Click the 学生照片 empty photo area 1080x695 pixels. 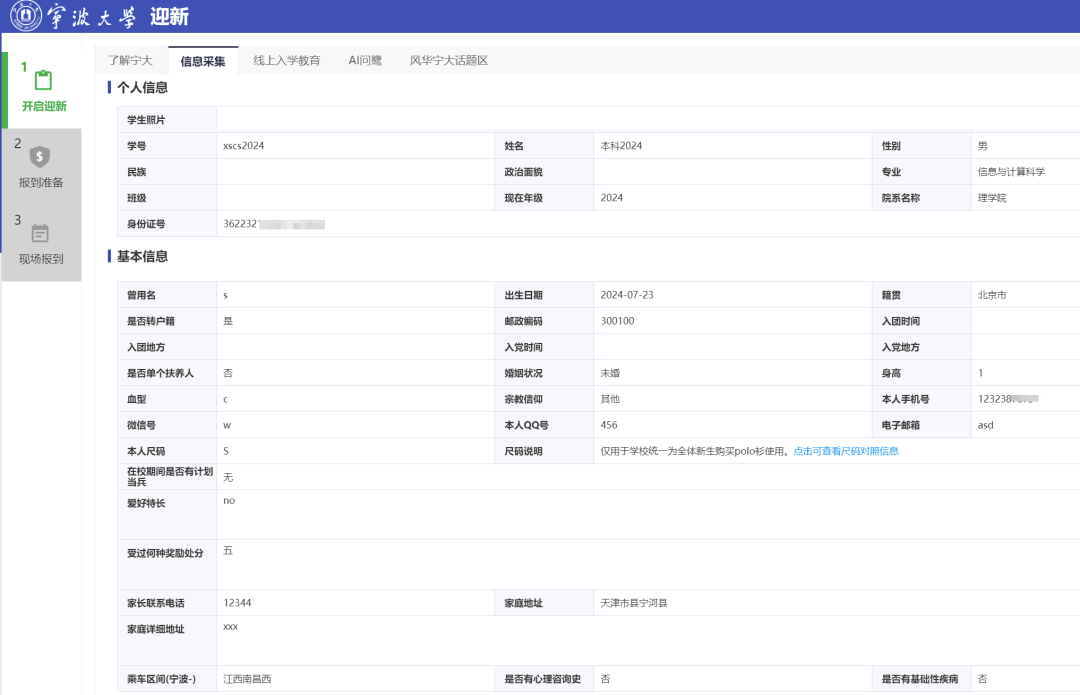tap(648, 120)
